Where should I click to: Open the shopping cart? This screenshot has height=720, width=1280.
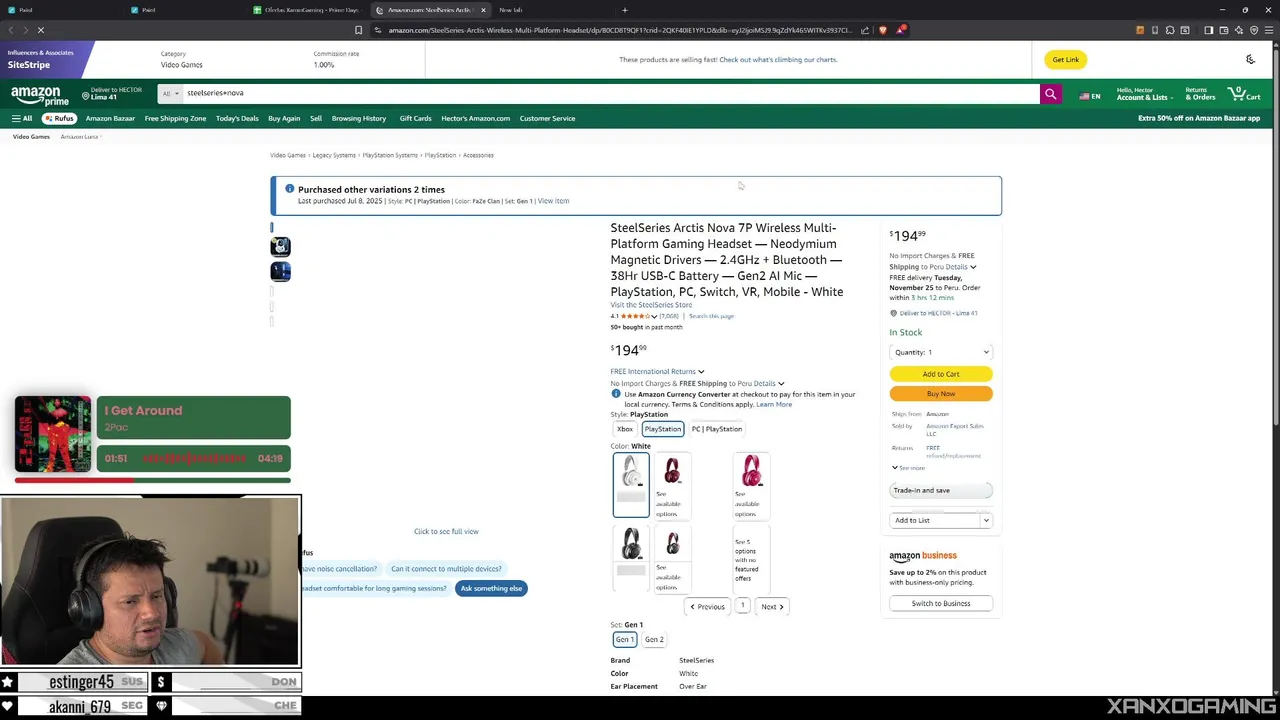(1246, 94)
